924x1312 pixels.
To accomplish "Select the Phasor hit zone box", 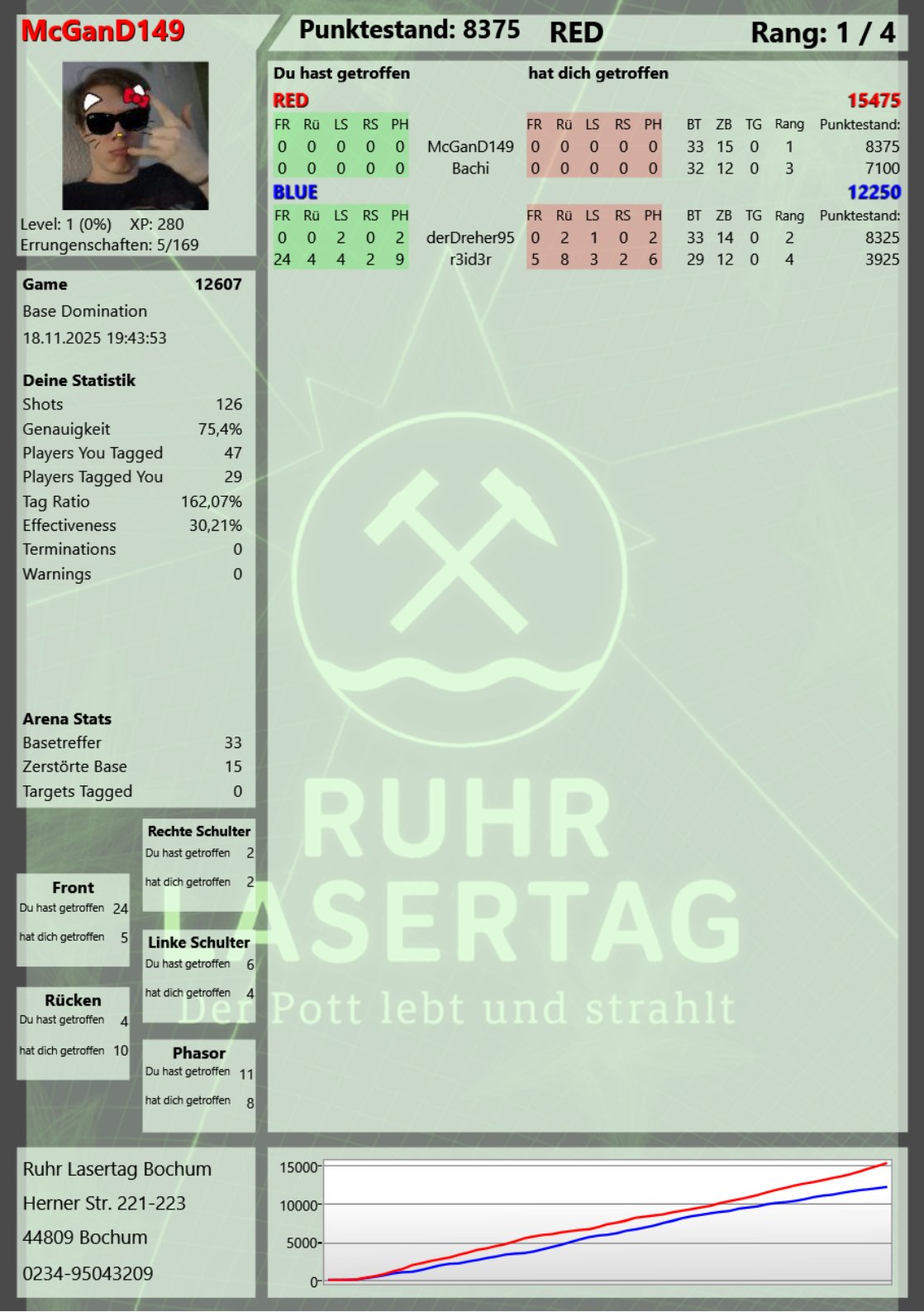I will (x=198, y=1085).
